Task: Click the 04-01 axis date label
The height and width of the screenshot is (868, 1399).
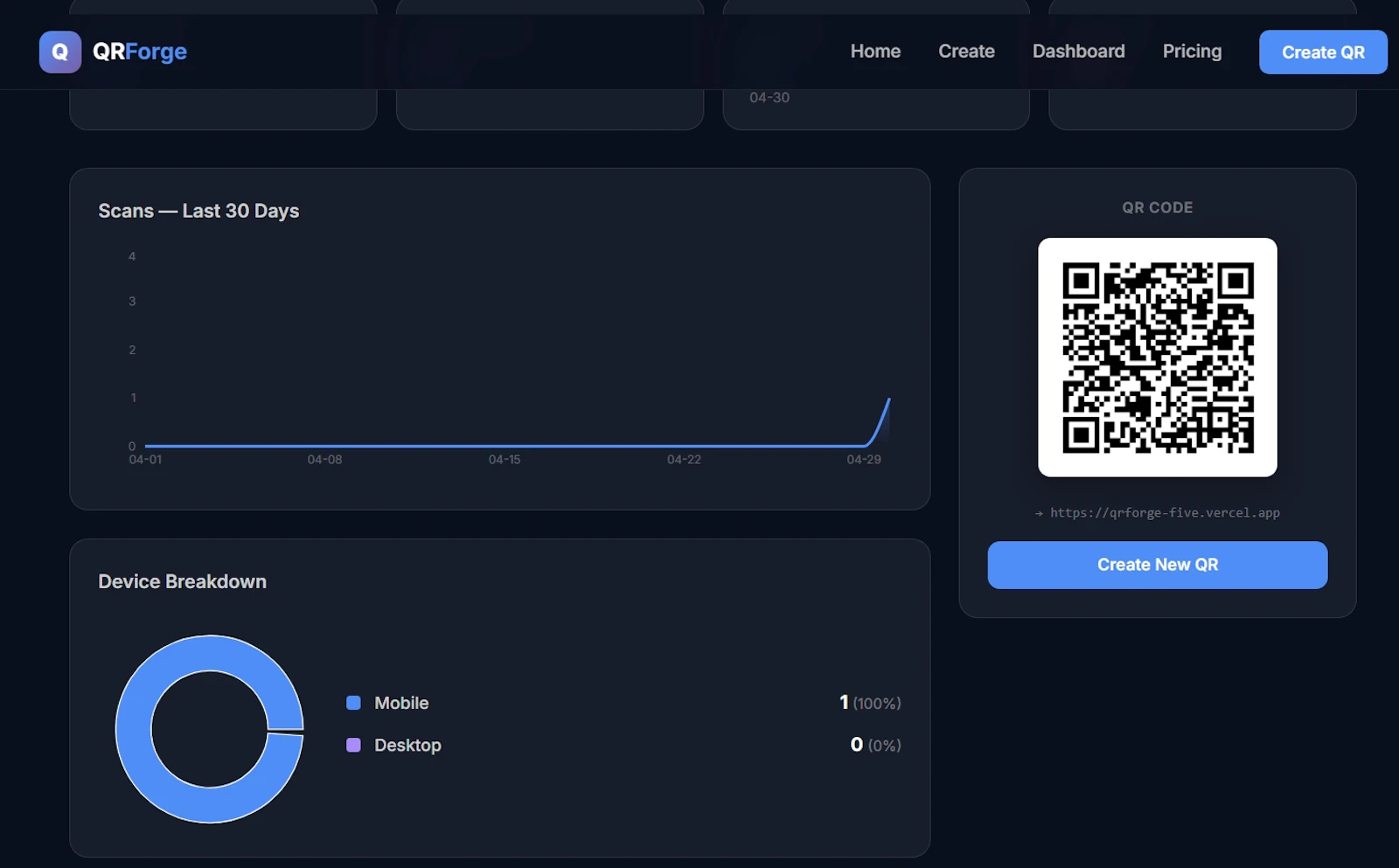Action: tap(145, 460)
